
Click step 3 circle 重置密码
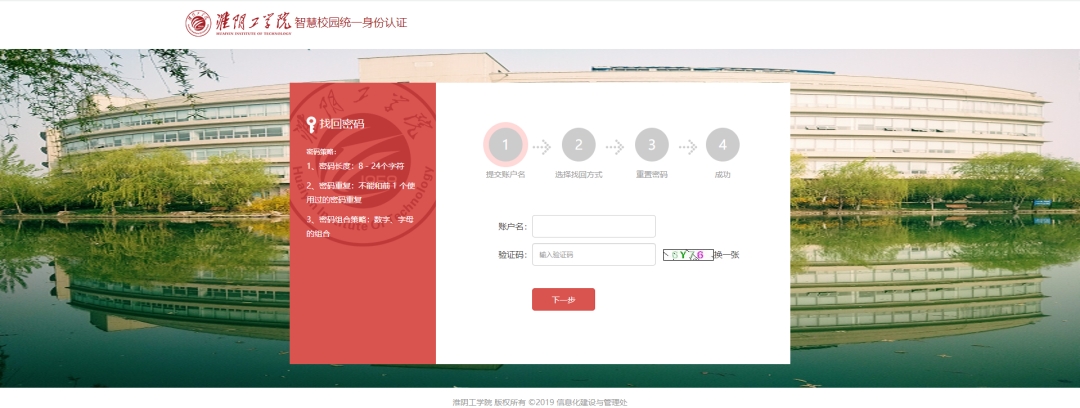[652, 145]
